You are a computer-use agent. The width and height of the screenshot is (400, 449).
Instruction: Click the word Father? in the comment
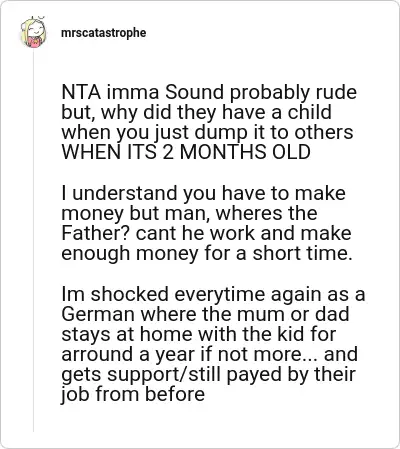95,233
